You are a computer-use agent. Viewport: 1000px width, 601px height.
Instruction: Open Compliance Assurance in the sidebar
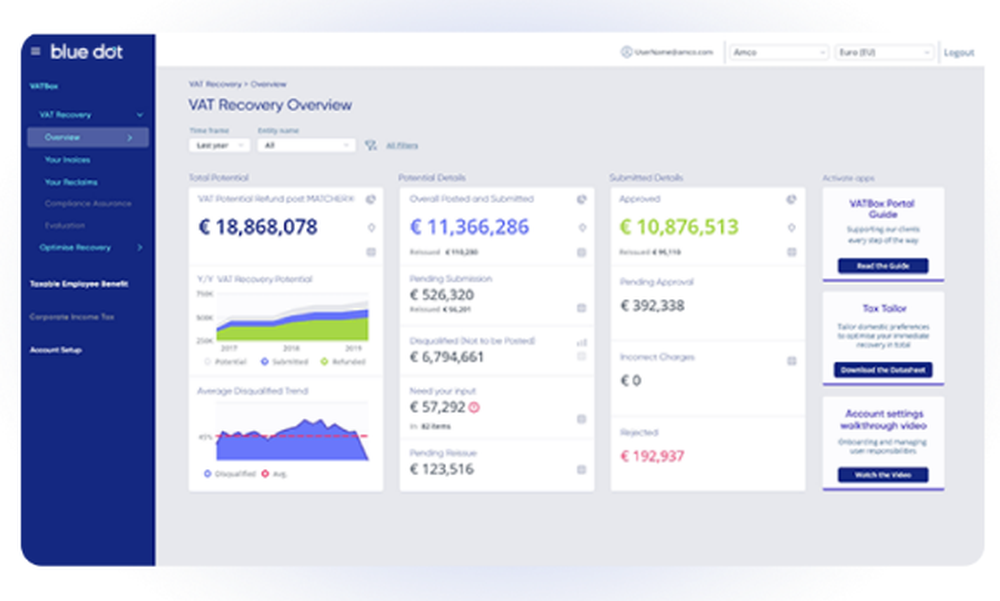coord(88,204)
